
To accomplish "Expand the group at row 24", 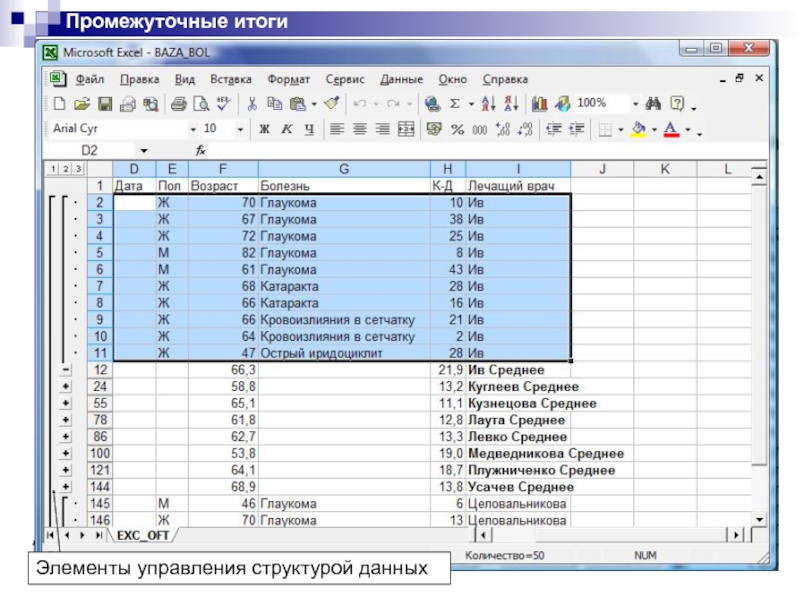I will (65, 387).
